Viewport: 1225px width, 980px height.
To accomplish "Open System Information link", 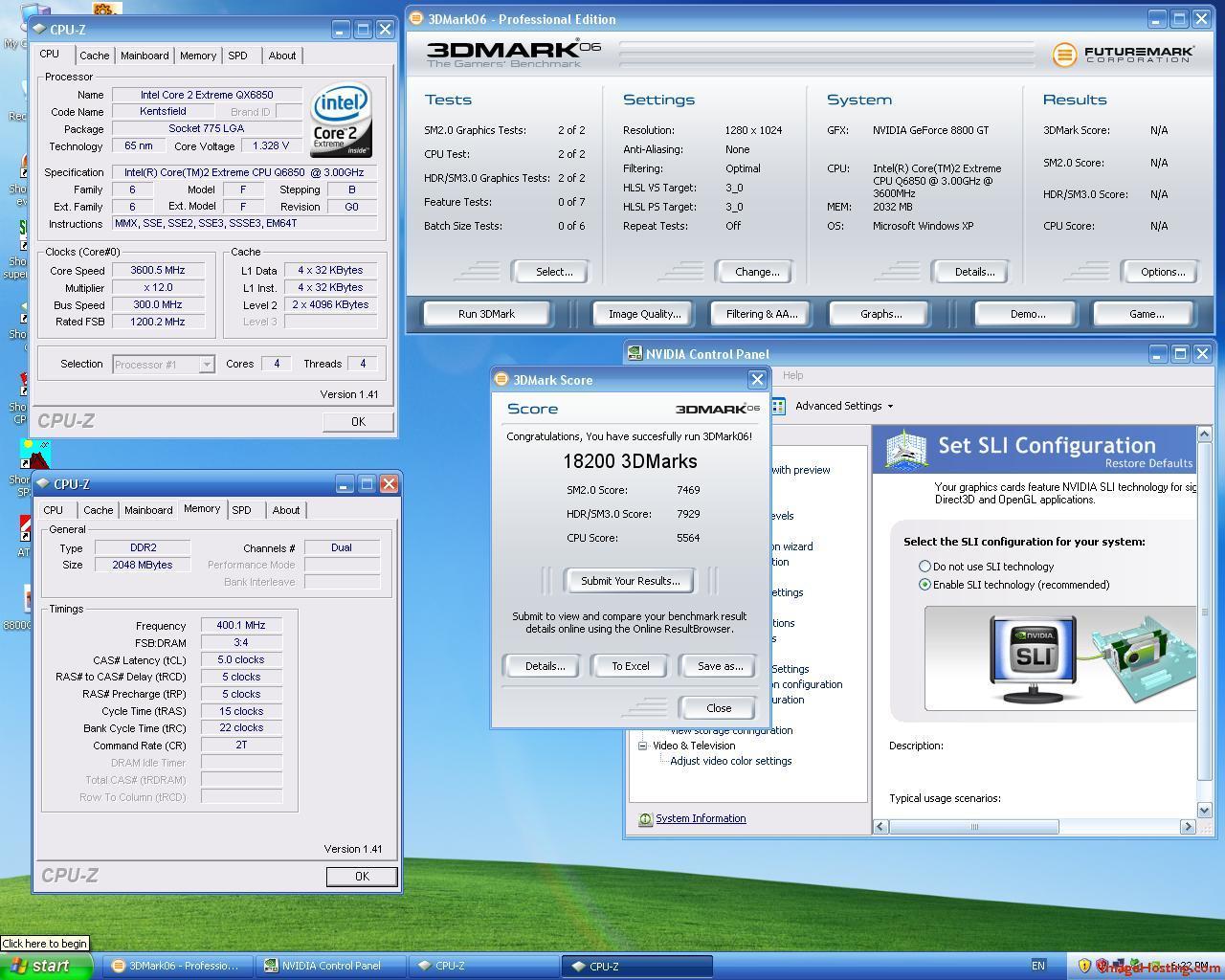I will 701,818.
